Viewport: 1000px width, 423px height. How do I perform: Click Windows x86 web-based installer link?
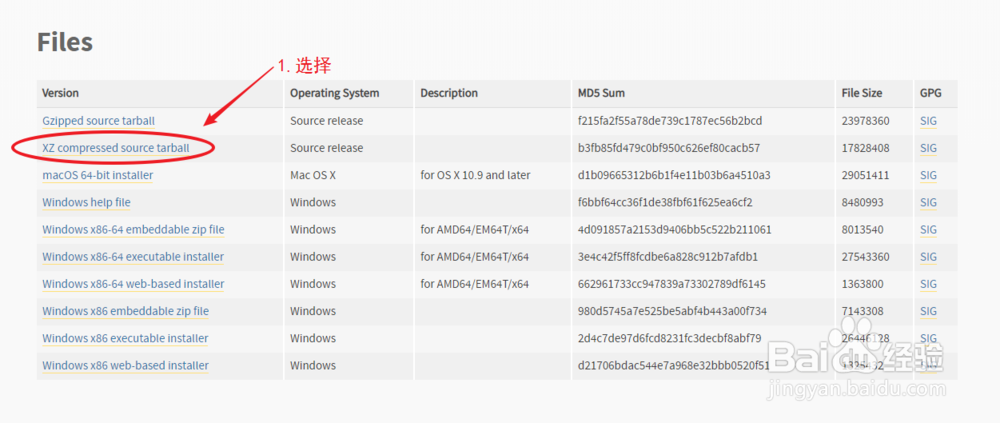pyautogui.click(x=125, y=365)
